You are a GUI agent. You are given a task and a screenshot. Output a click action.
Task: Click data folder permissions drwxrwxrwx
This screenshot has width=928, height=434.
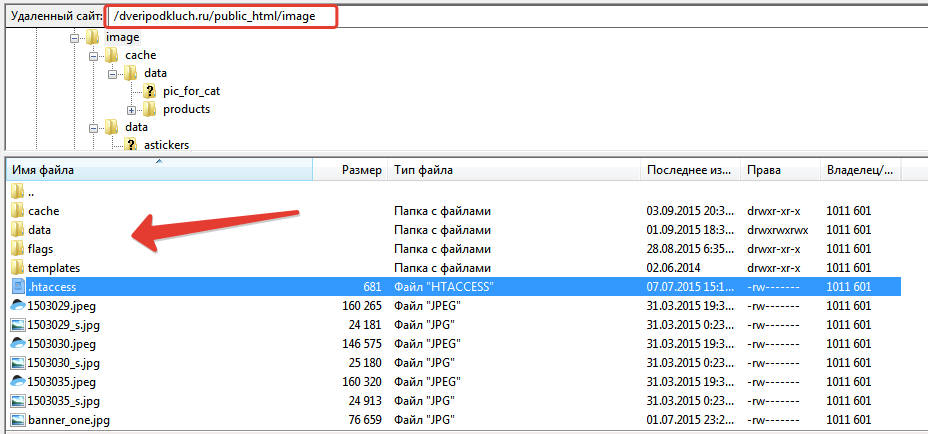[778, 230]
